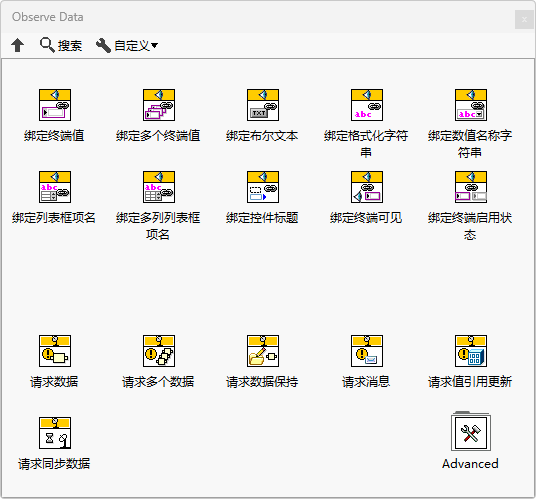The image size is (536, 499).
Task: Select the 绑定控件标题 VI icon
Action: 263,187
